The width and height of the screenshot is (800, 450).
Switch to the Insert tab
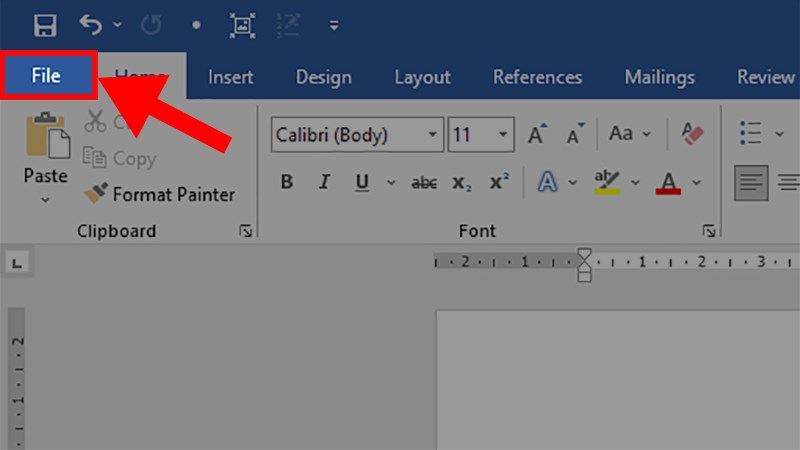(x=231, y=77)
